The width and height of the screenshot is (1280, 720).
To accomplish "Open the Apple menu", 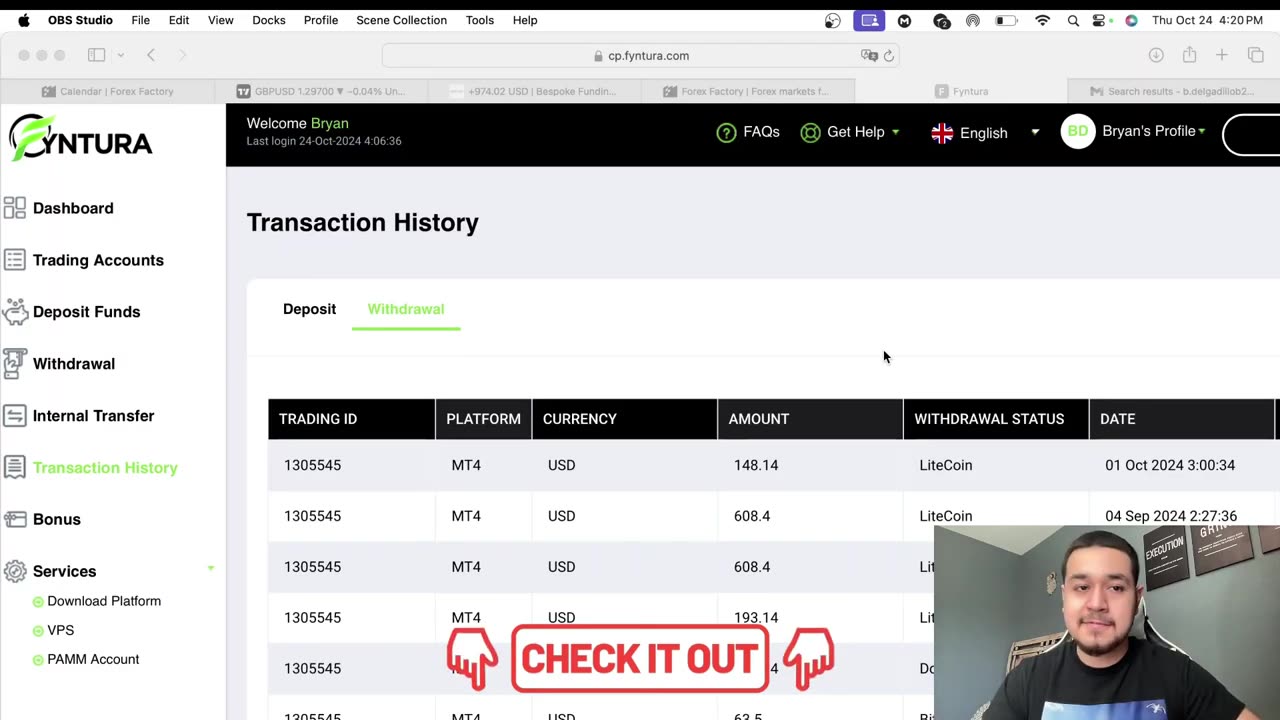I will click(24, 20).
